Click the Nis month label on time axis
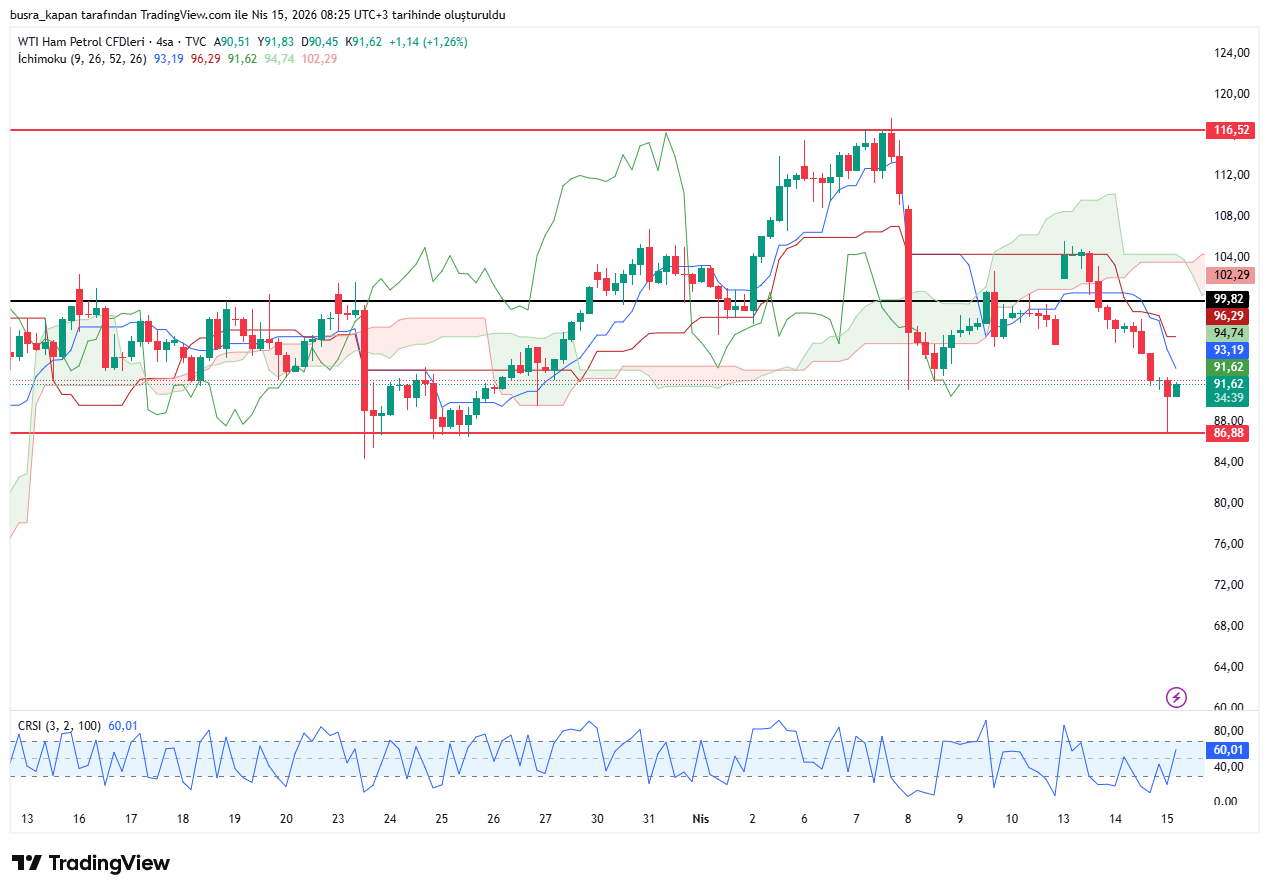This screenshot has height=893, width=1269. (701, 819)
